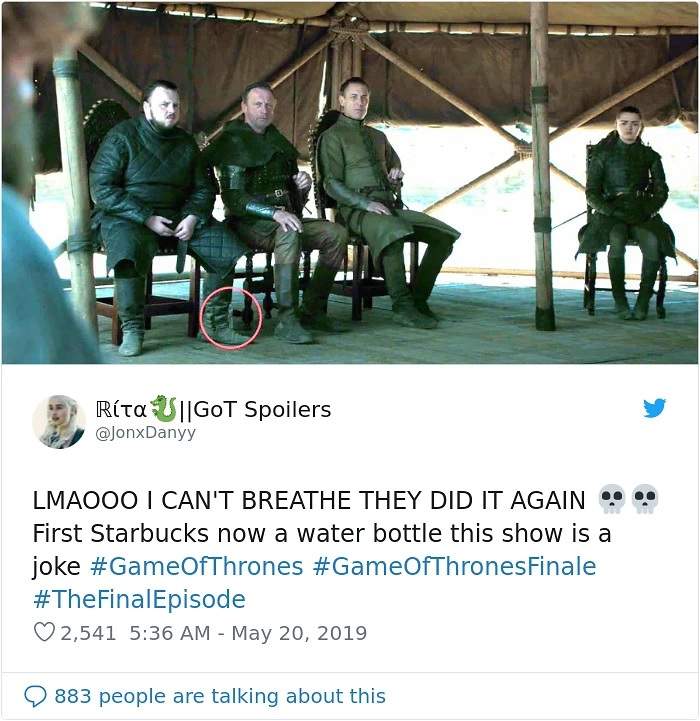
Task: Click the red circle around the water bottle
Action: pyautogui.click(x=231, y=318)
